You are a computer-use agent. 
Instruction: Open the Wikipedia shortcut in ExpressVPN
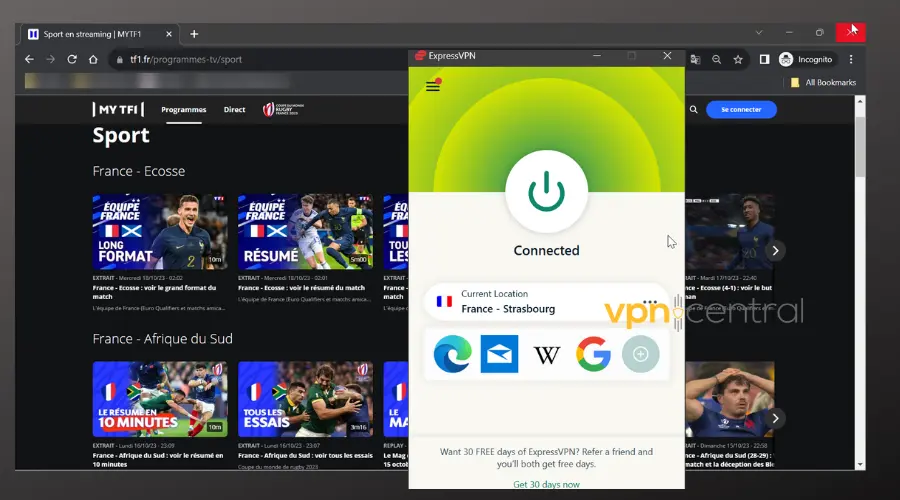(546, 355)
